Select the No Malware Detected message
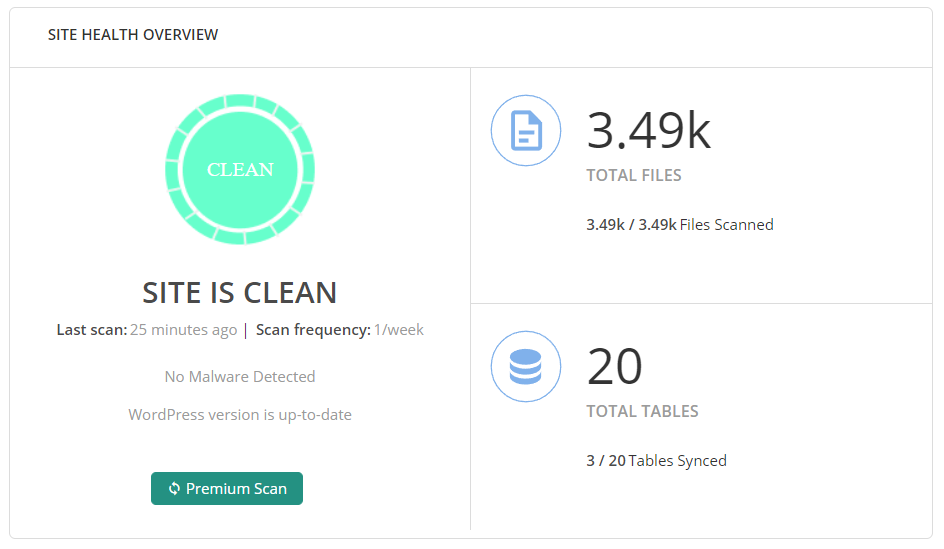Screen dimensions: 944x549 click(x=240, y=377)
